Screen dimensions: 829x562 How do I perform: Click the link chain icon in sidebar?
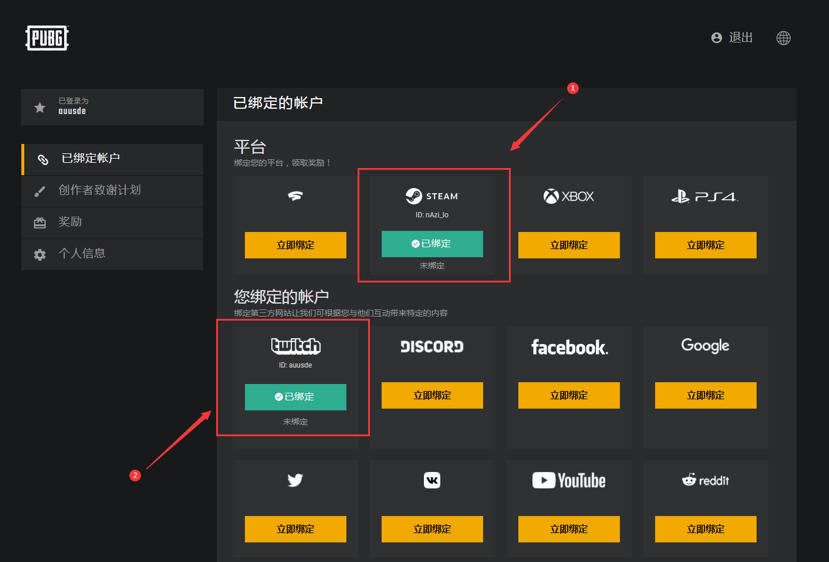coord(43,159)
